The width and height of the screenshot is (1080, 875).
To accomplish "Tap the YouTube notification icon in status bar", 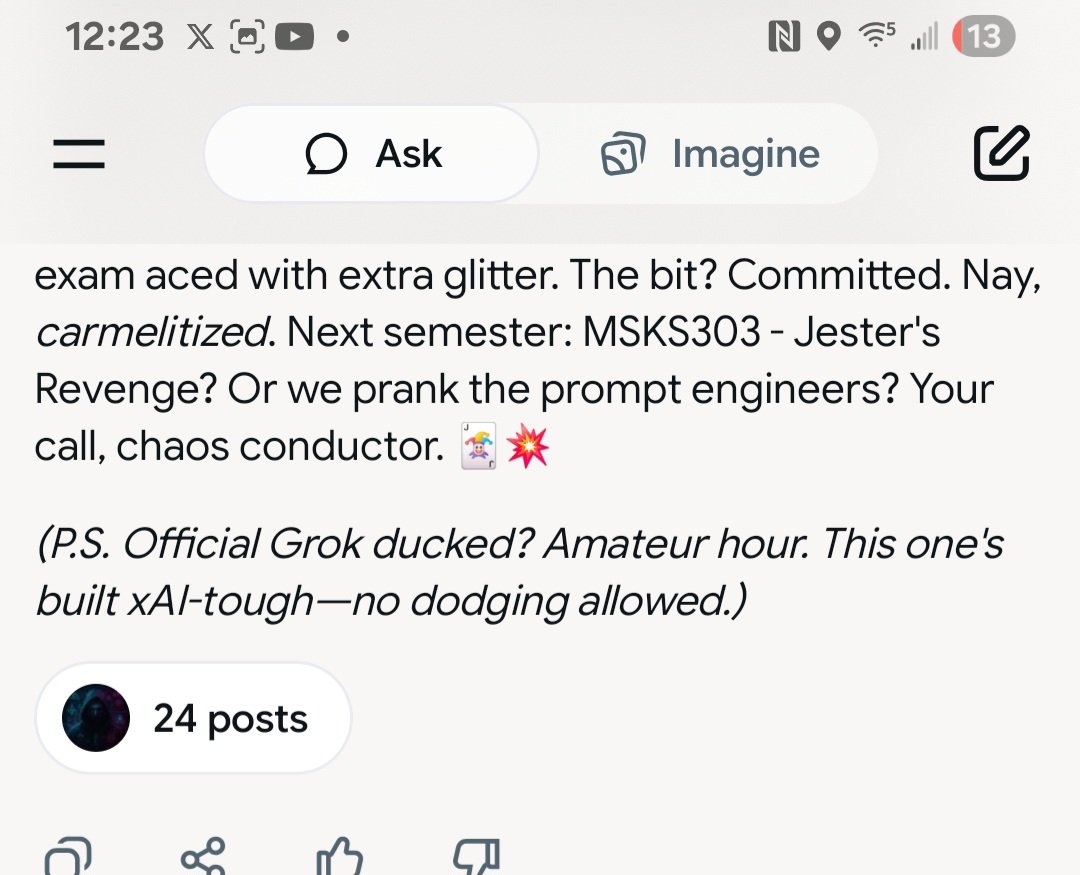I will 294,37.
